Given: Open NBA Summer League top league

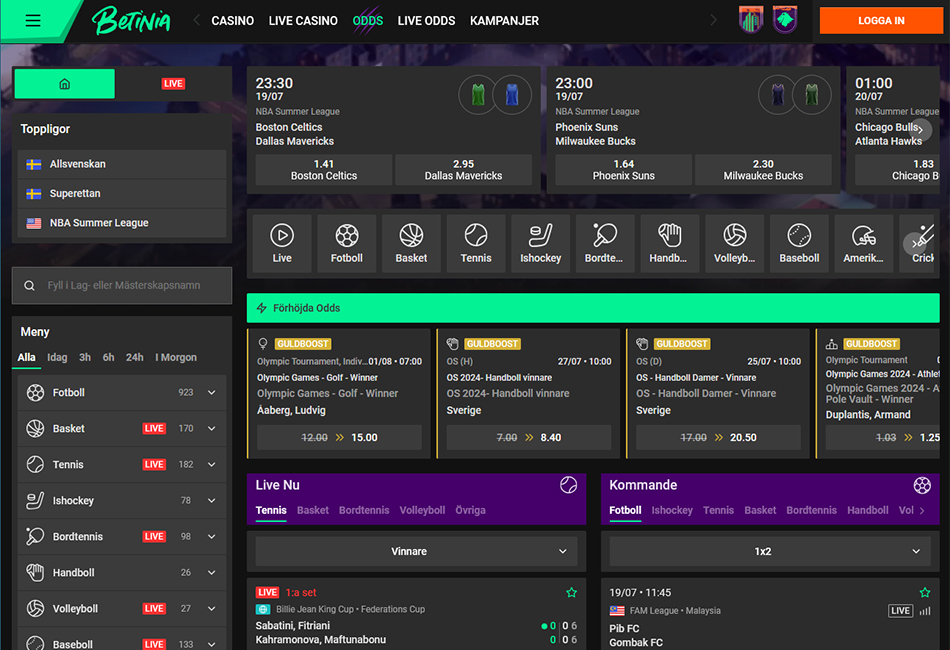Looking at the screenshot, I should (x=122, y=223).
